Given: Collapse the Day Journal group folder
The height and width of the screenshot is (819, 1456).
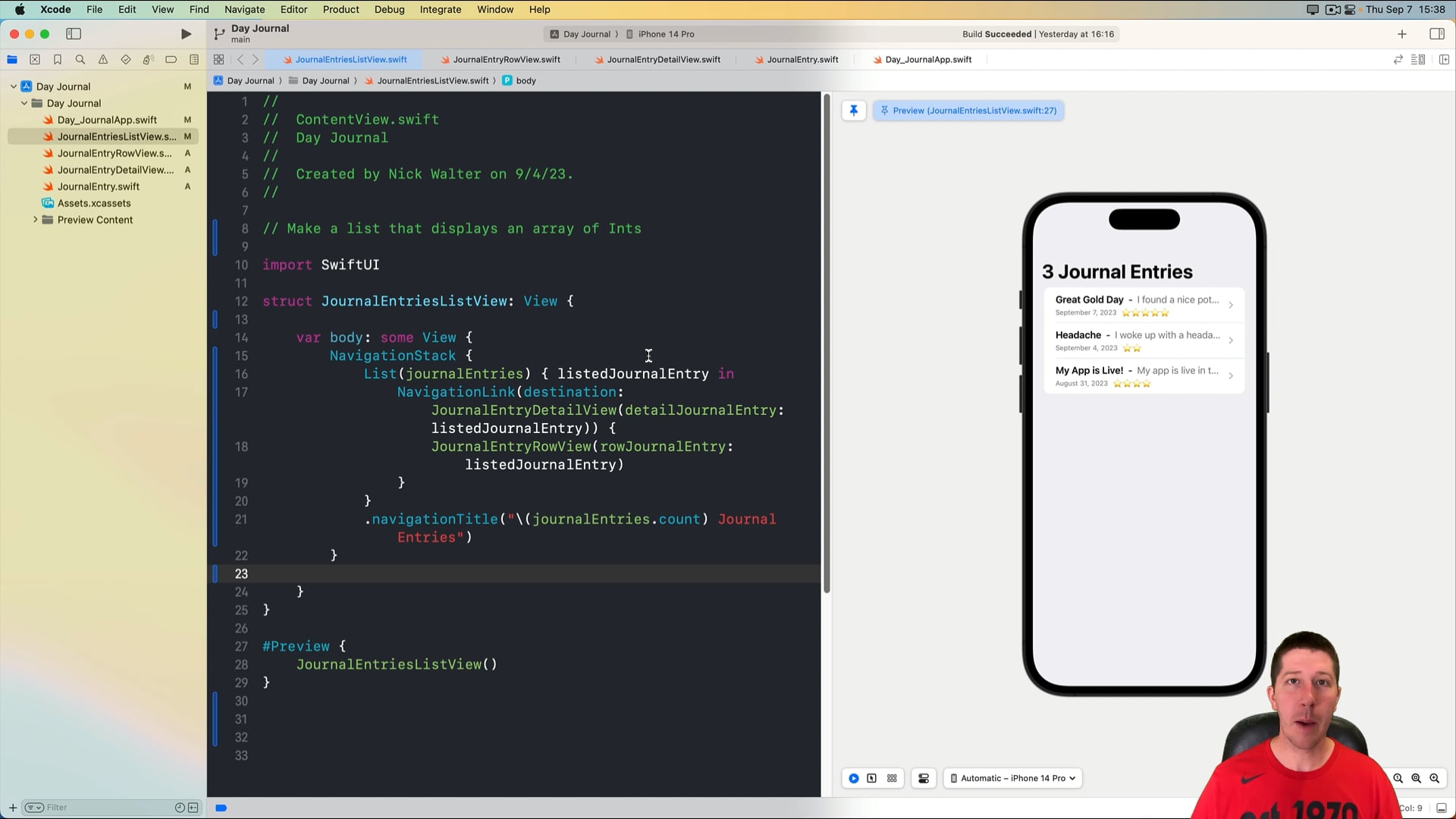Looking at the screenshot, I should coord(24,103).
